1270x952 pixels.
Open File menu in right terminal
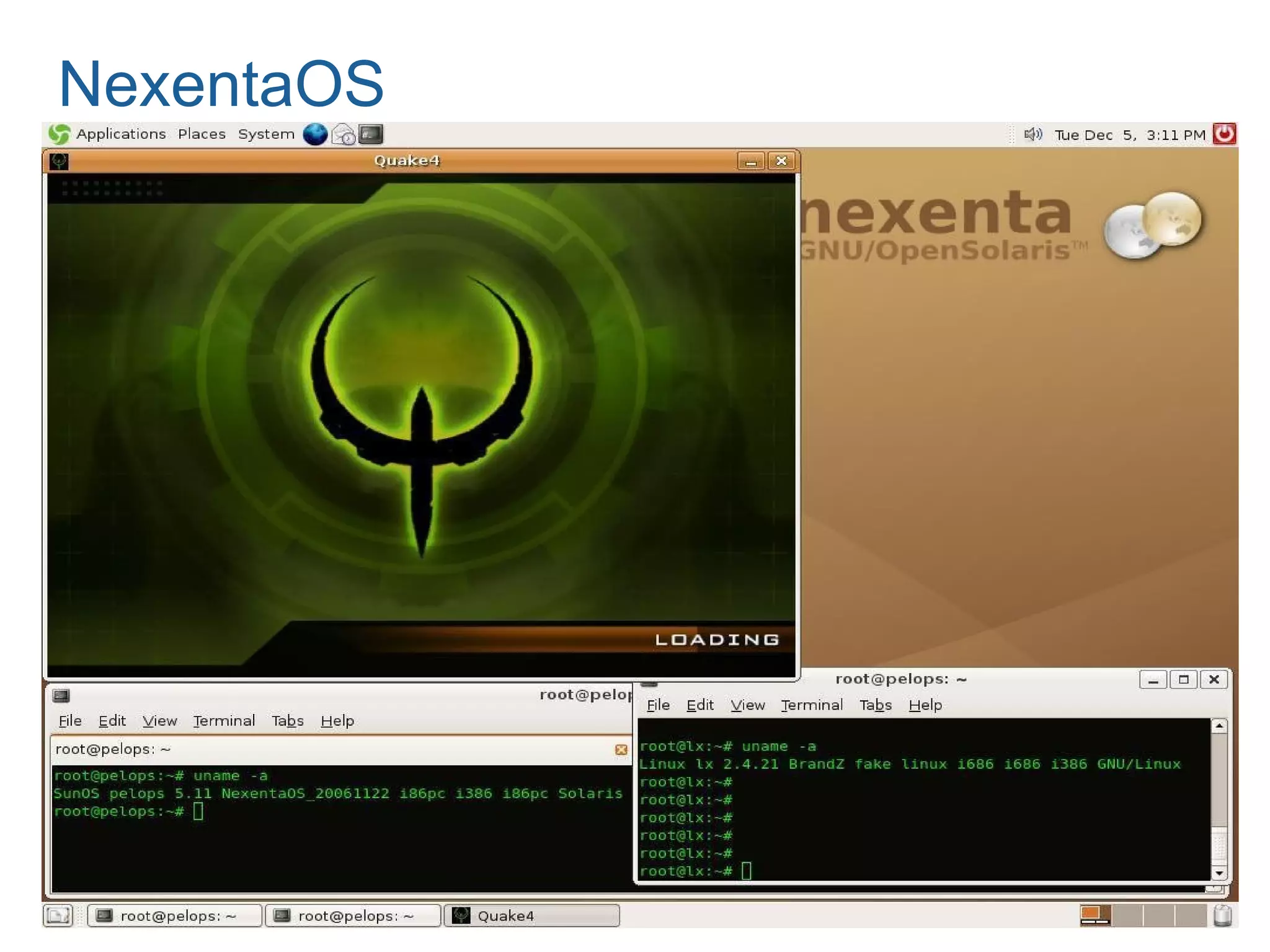658,705
